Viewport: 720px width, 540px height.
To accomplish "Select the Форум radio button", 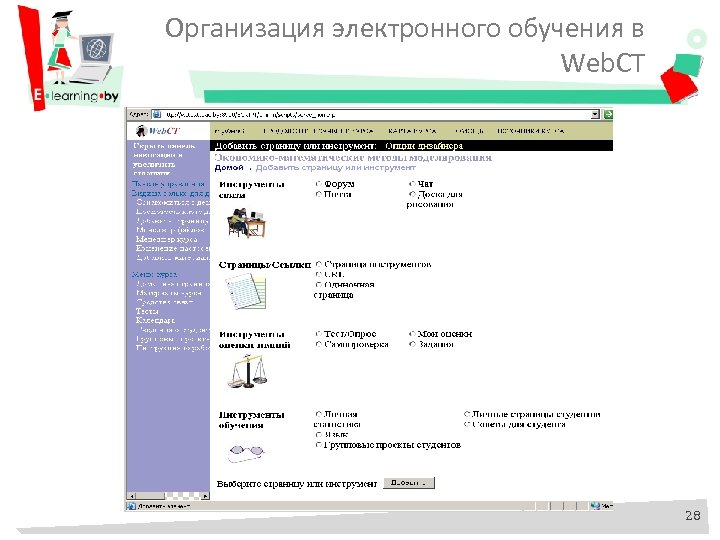I will (318, 184).
